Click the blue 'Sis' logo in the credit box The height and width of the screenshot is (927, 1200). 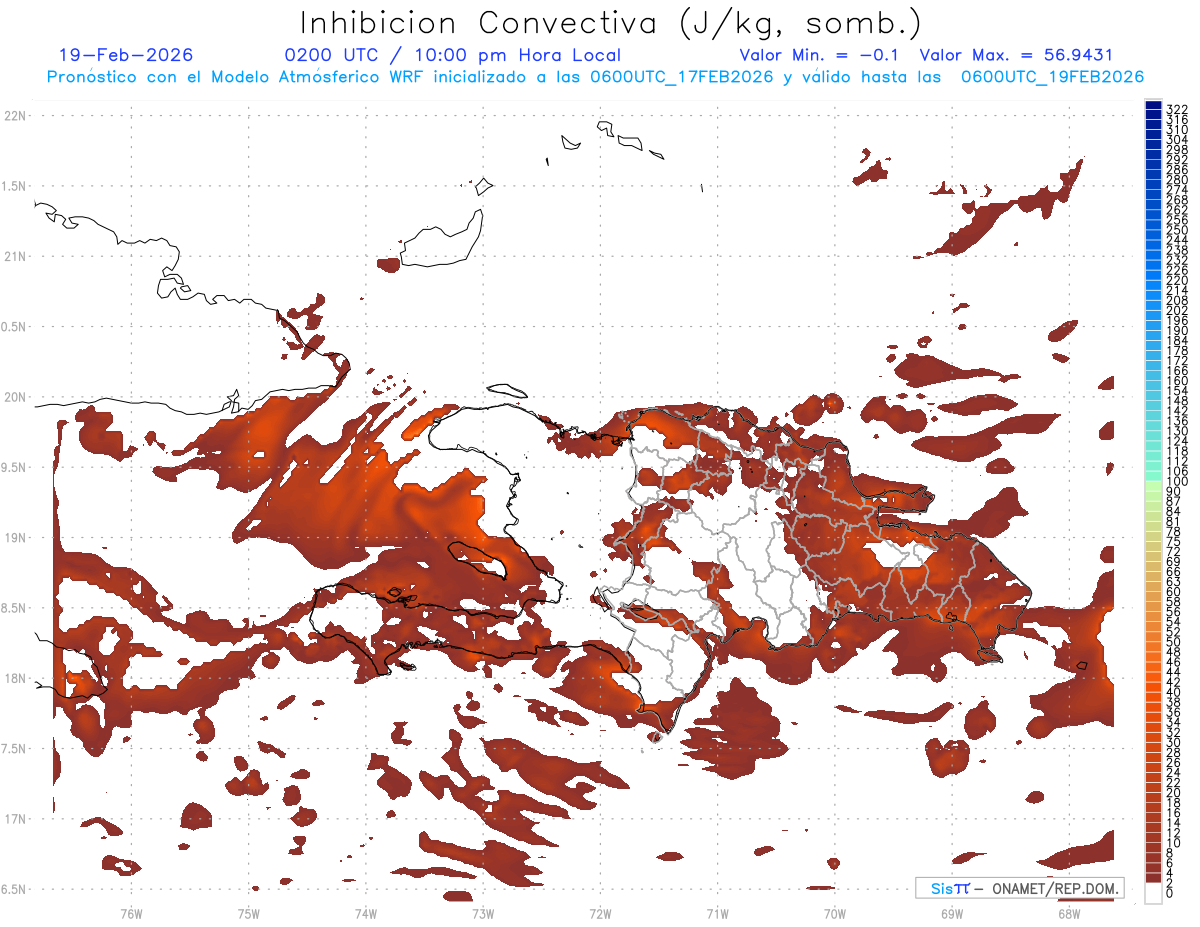point(941,888)
